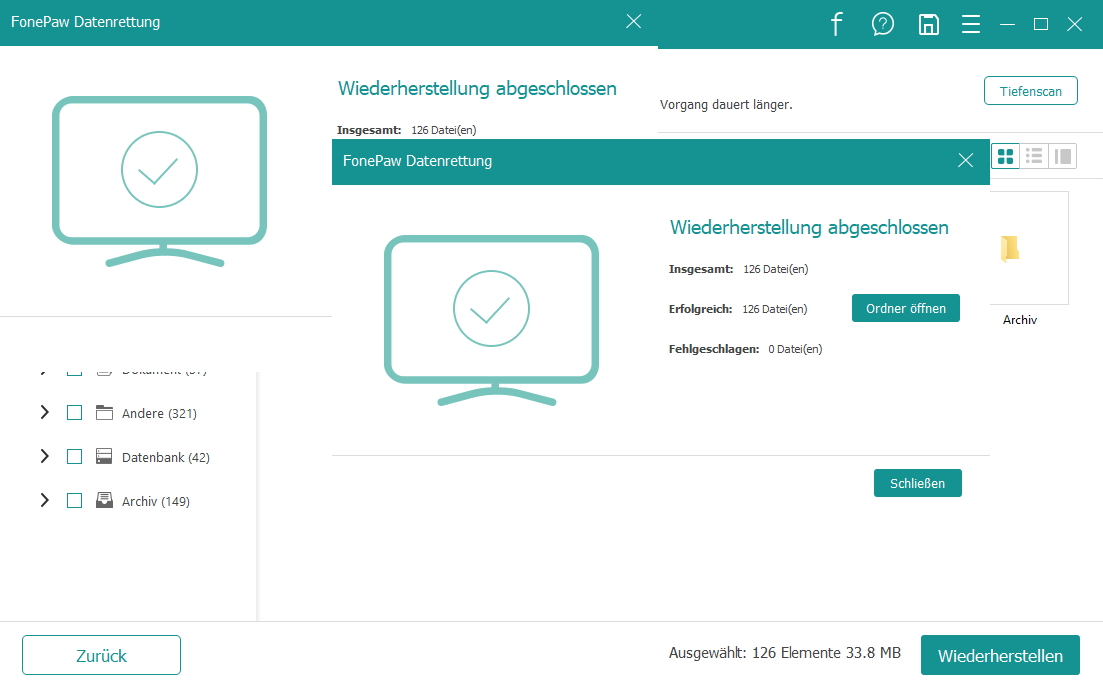Click the Schließen button
This screenshot has height=692, width=1103.
(917, 483)
